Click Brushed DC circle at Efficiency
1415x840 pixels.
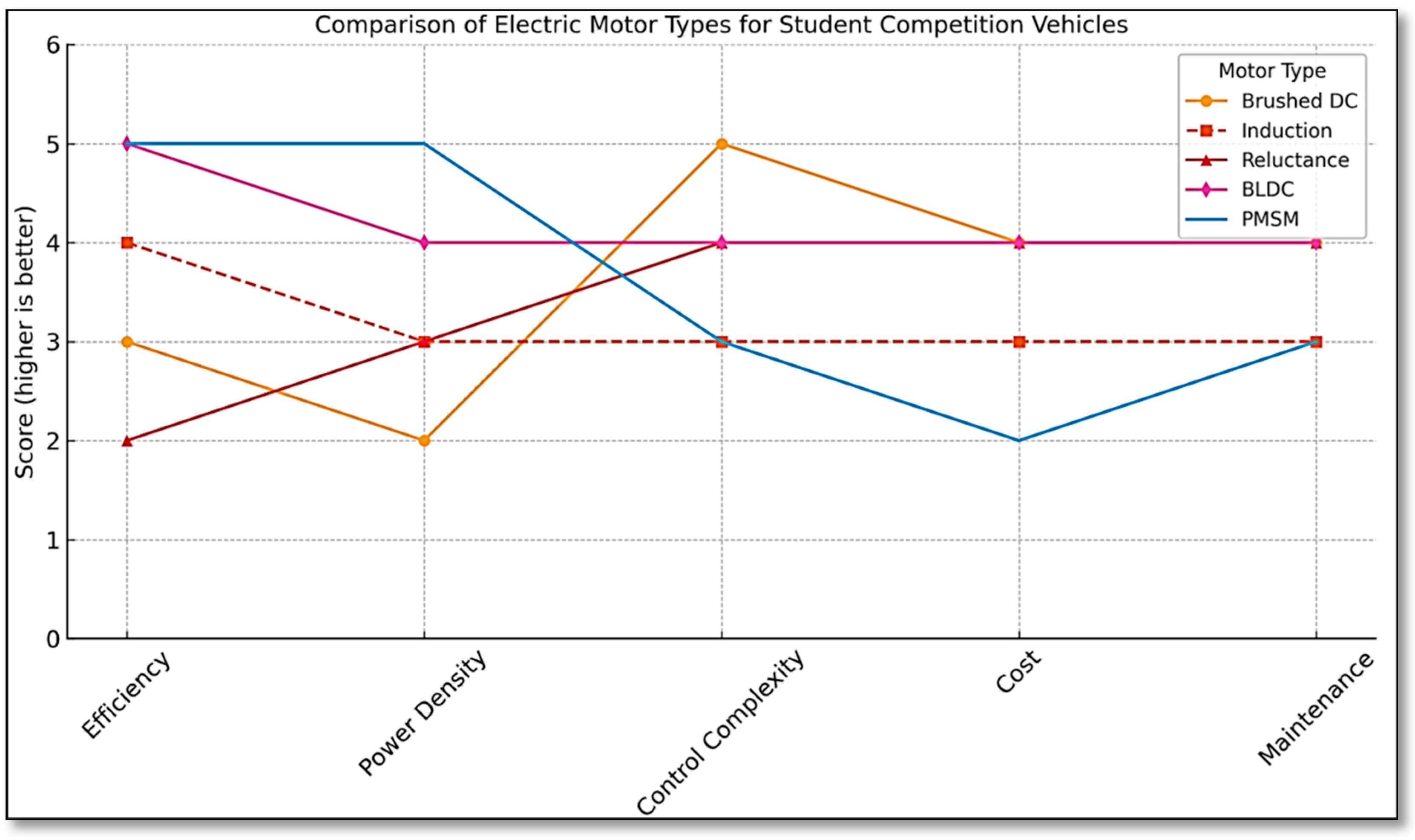coord(127,342)
